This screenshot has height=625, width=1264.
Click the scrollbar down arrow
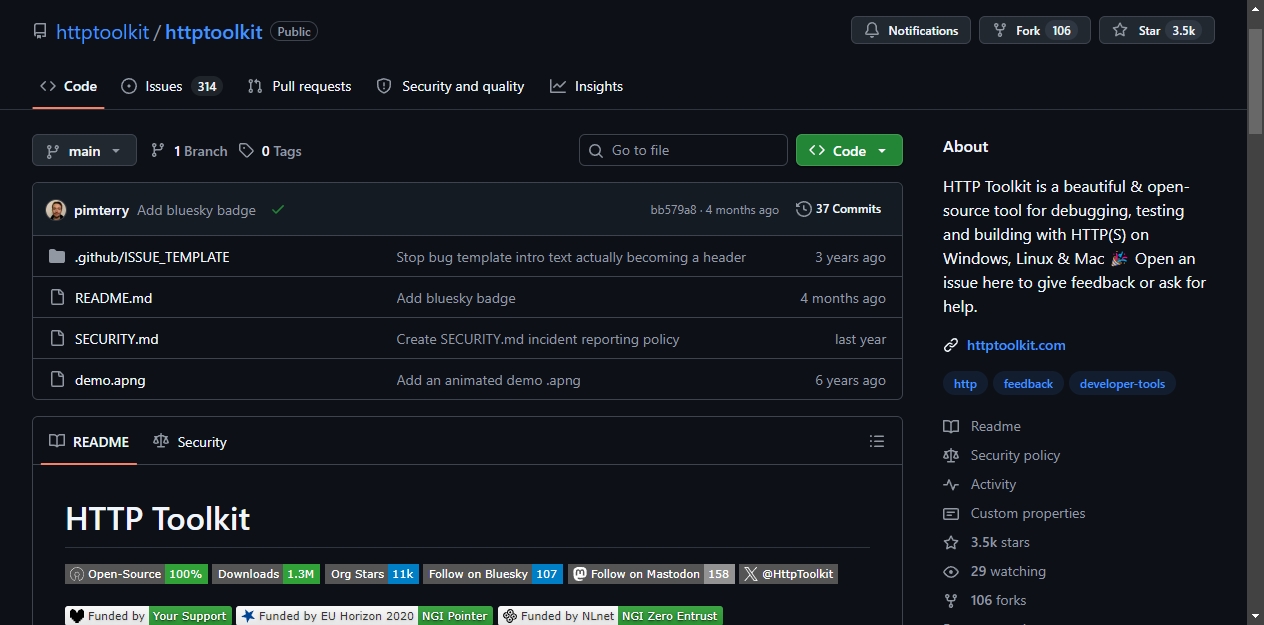(1255, 616)
